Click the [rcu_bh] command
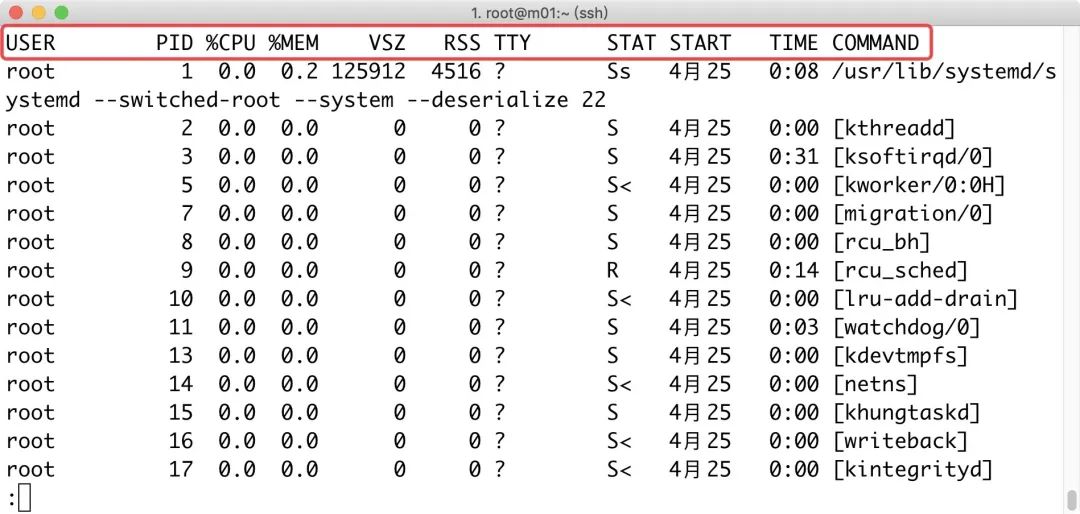 tap(882, 242)
